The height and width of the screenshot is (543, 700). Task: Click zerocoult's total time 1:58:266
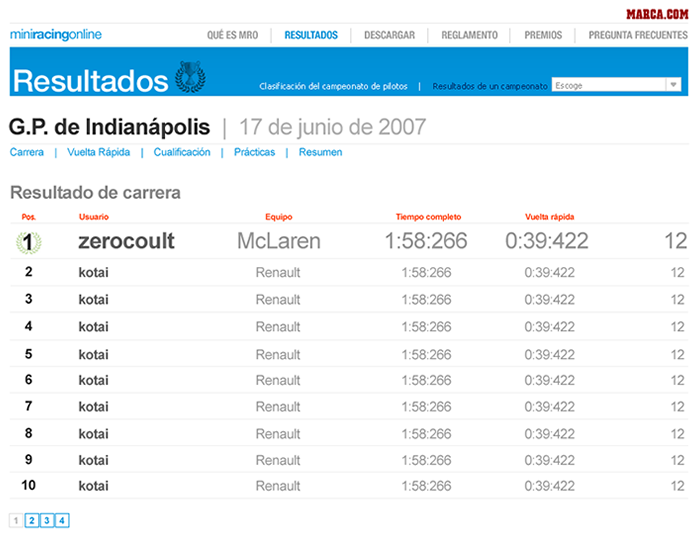coord(426,241)
